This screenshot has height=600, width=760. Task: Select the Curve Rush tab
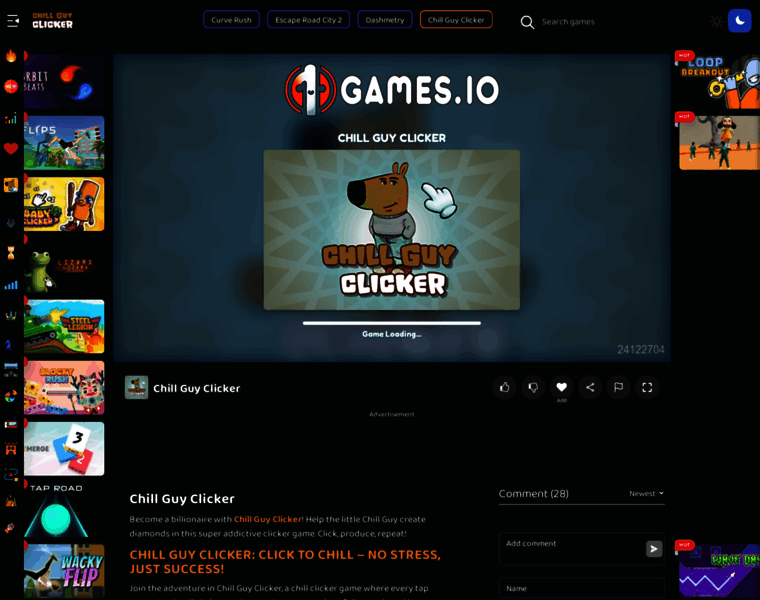[231, 20]
